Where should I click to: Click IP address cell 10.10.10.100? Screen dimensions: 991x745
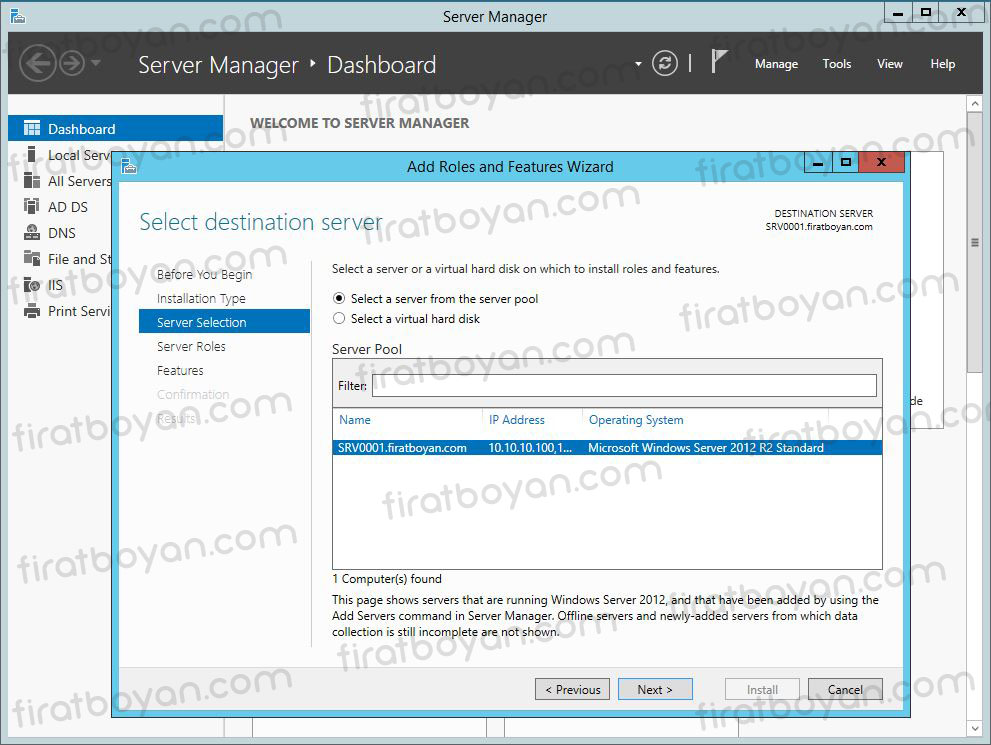point(530,447)
